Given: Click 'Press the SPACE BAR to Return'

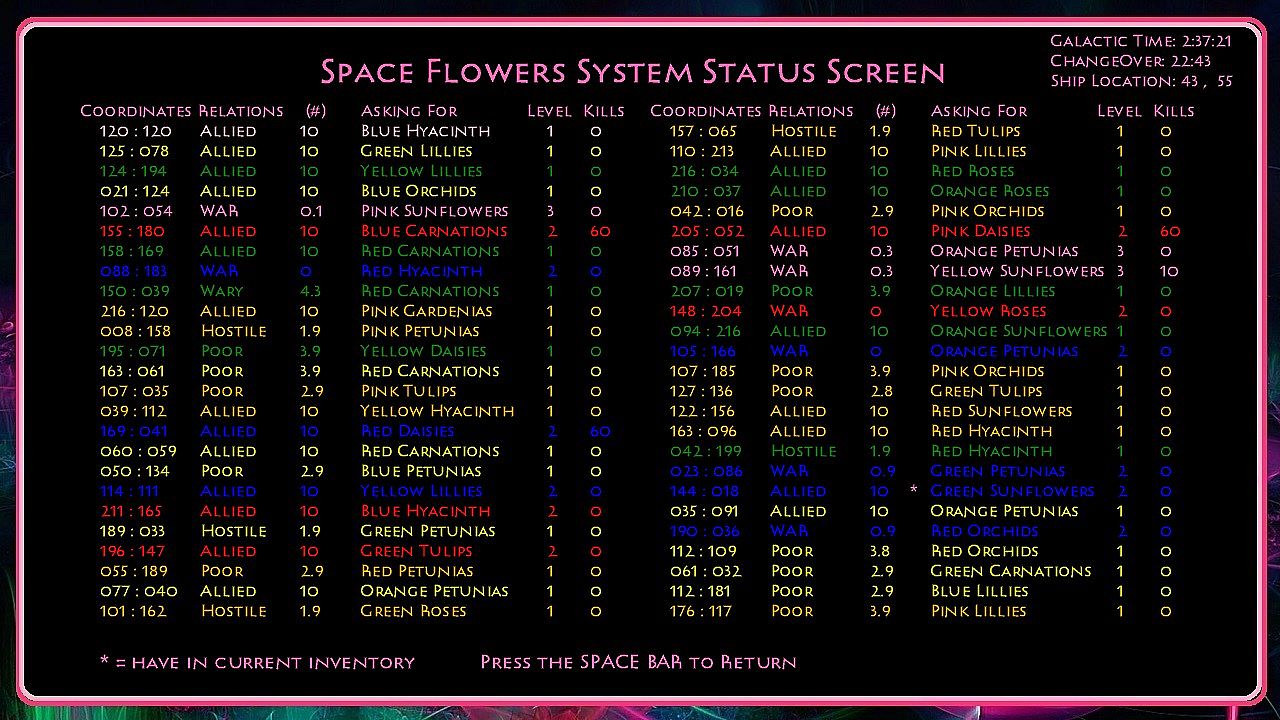Looking at the screenshot, I should 638,662.
